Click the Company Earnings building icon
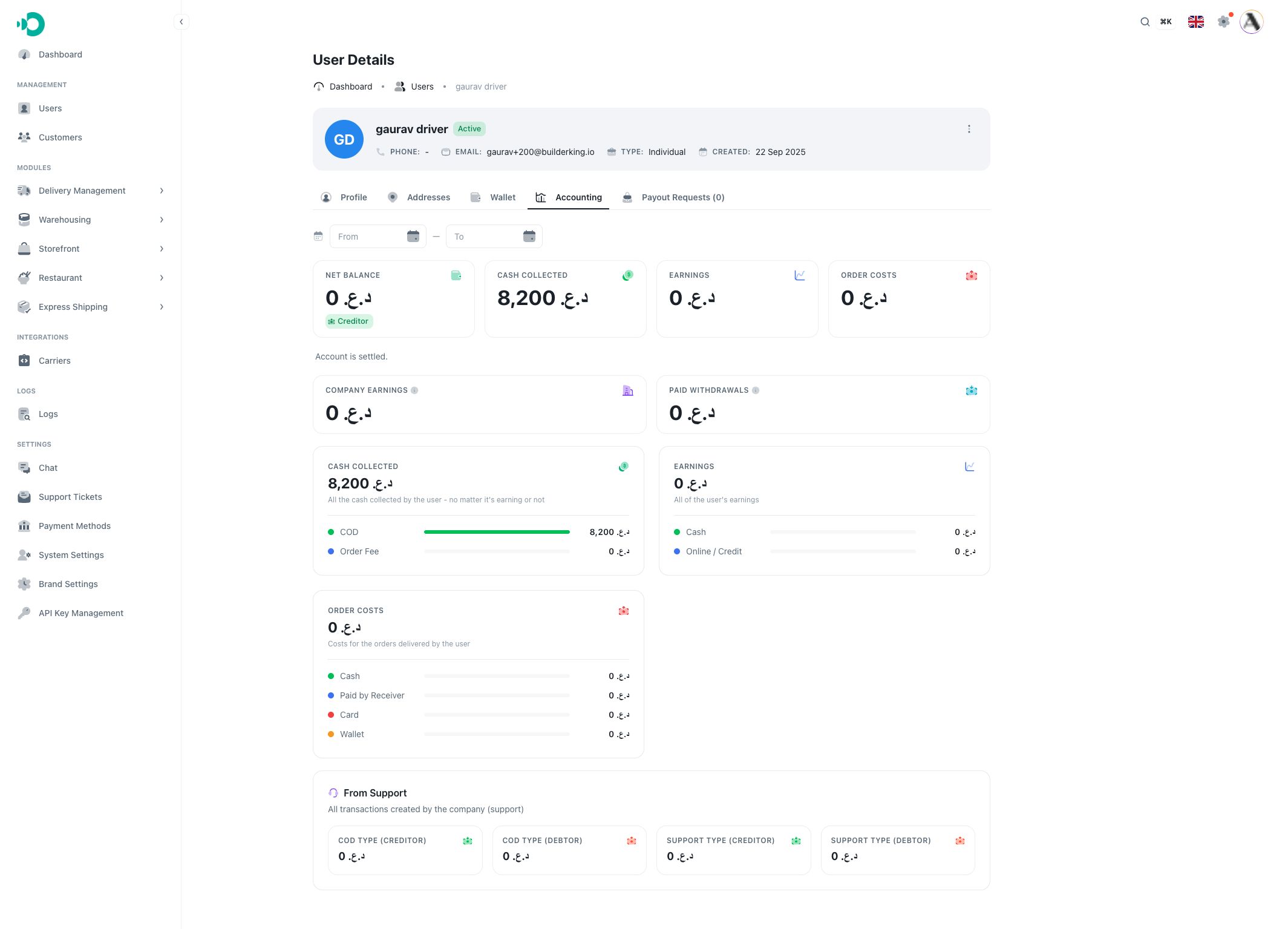The height and width of the screenshot is (929, 1288). click(x=628, y=390)
